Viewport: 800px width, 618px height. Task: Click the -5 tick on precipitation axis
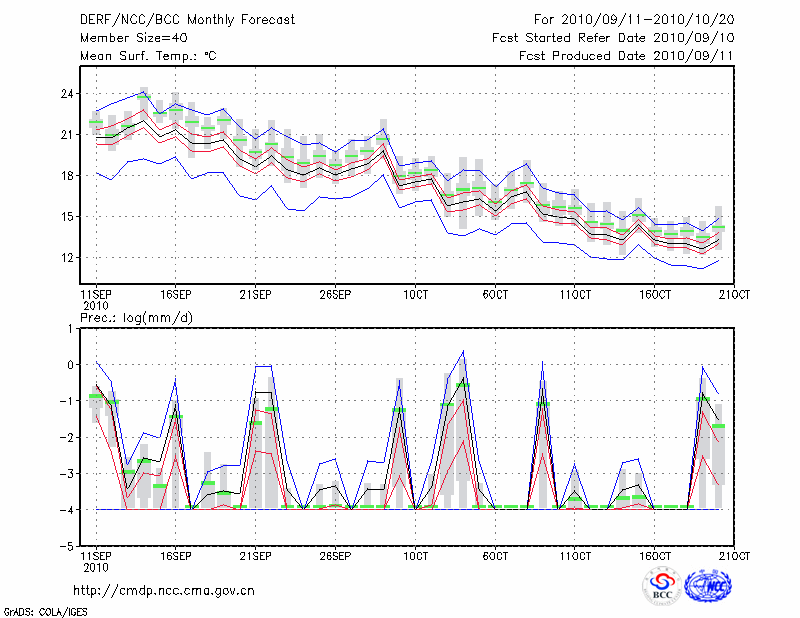[66, 547]
